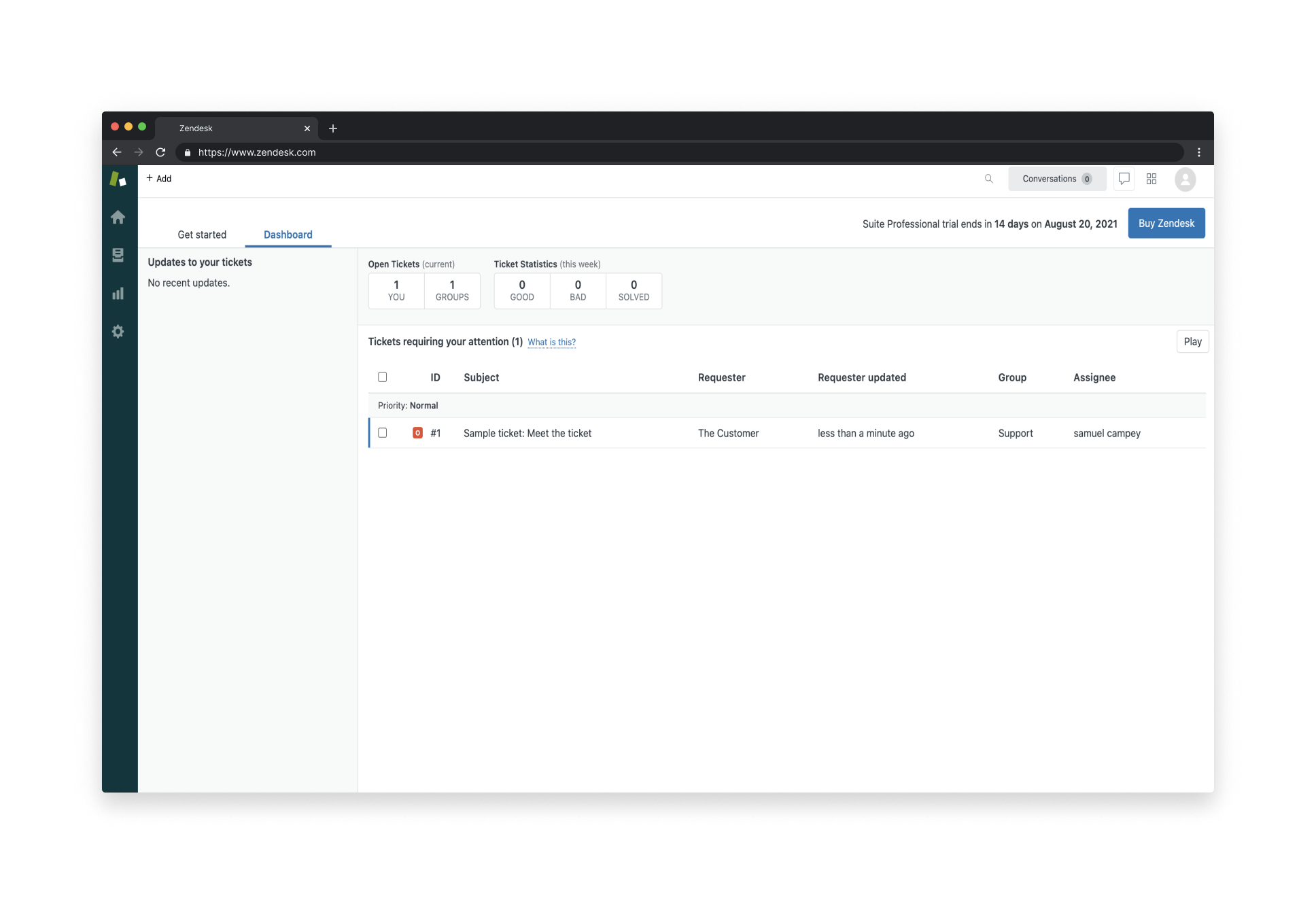Viewport: 1316px width, 904px height.
Task: Click the browser forward arrow
Action: [139, 152]
